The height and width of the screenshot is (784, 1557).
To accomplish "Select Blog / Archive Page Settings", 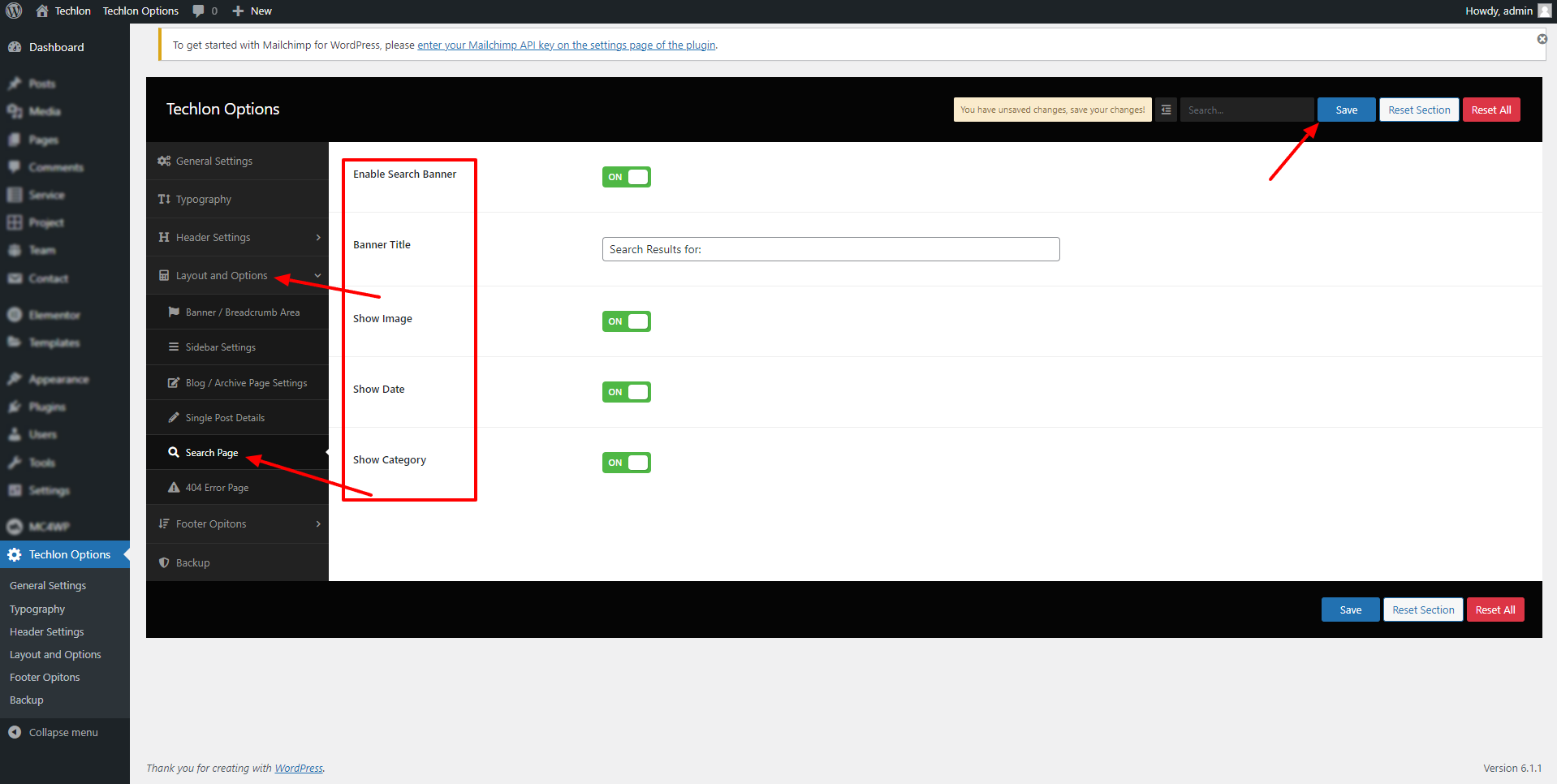I will pos(246,383).
